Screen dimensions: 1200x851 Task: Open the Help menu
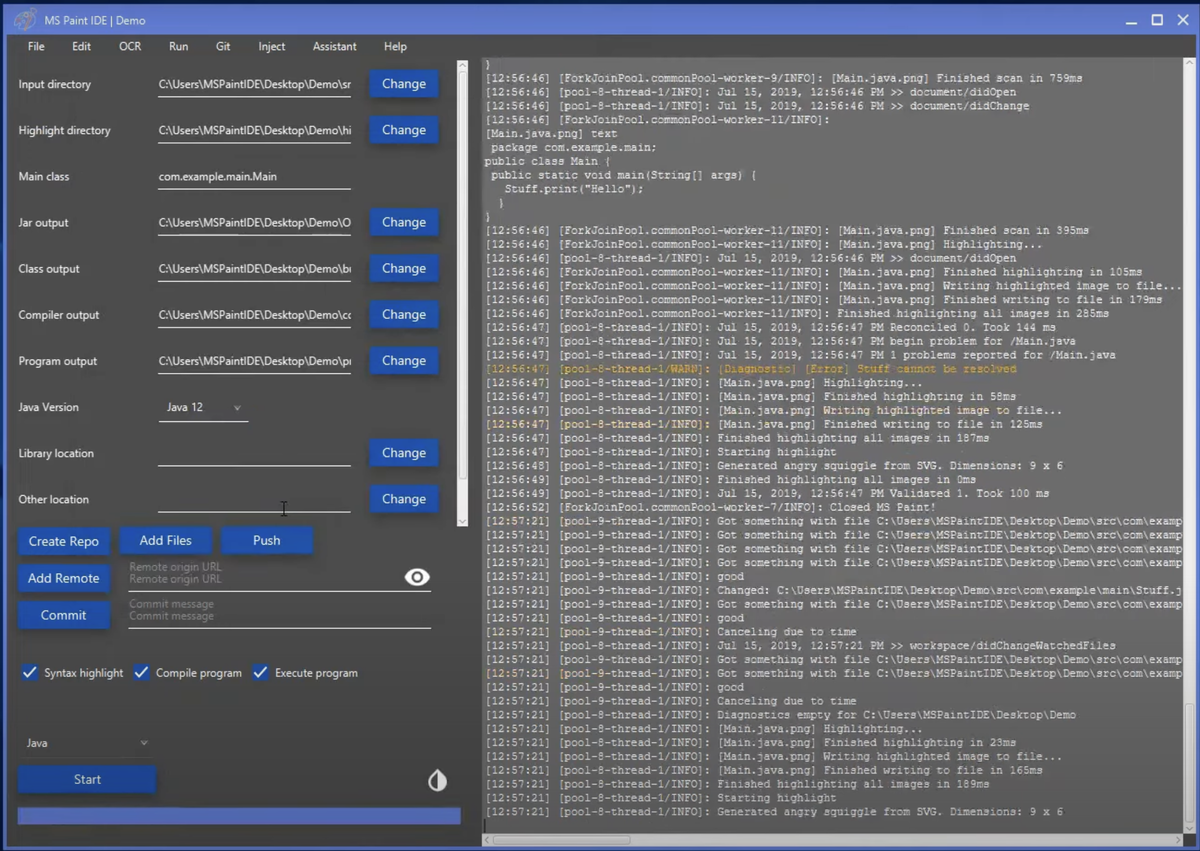pos(395,46)
